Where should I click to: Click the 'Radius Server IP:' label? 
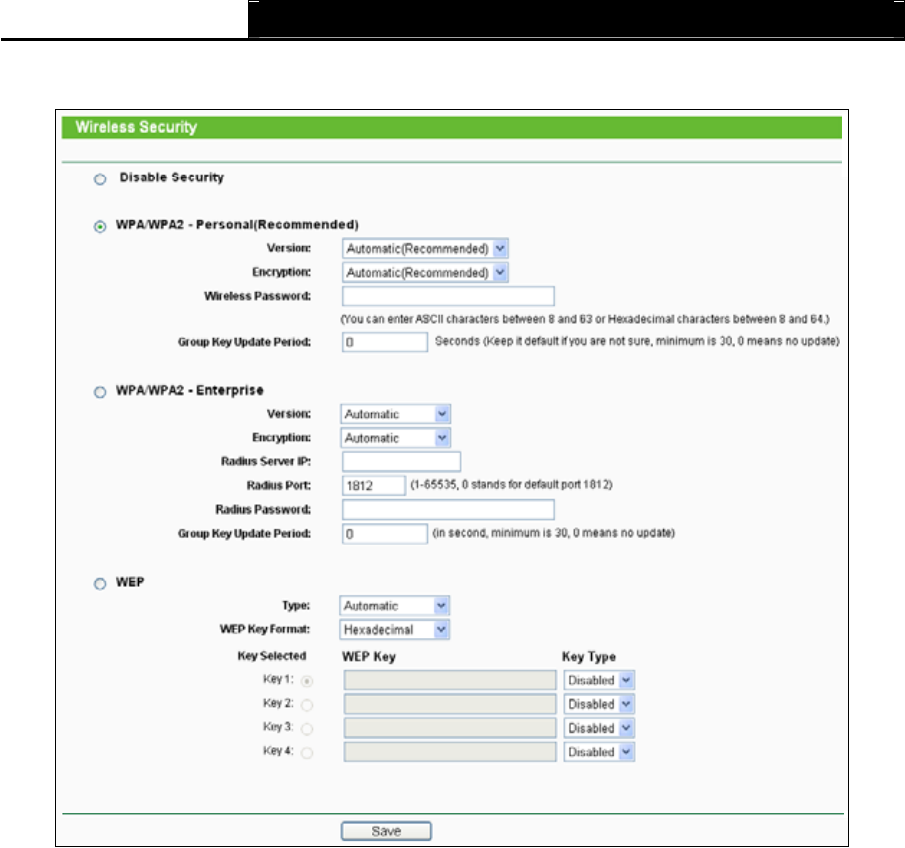pyautogui.click(x=265, y=461)
